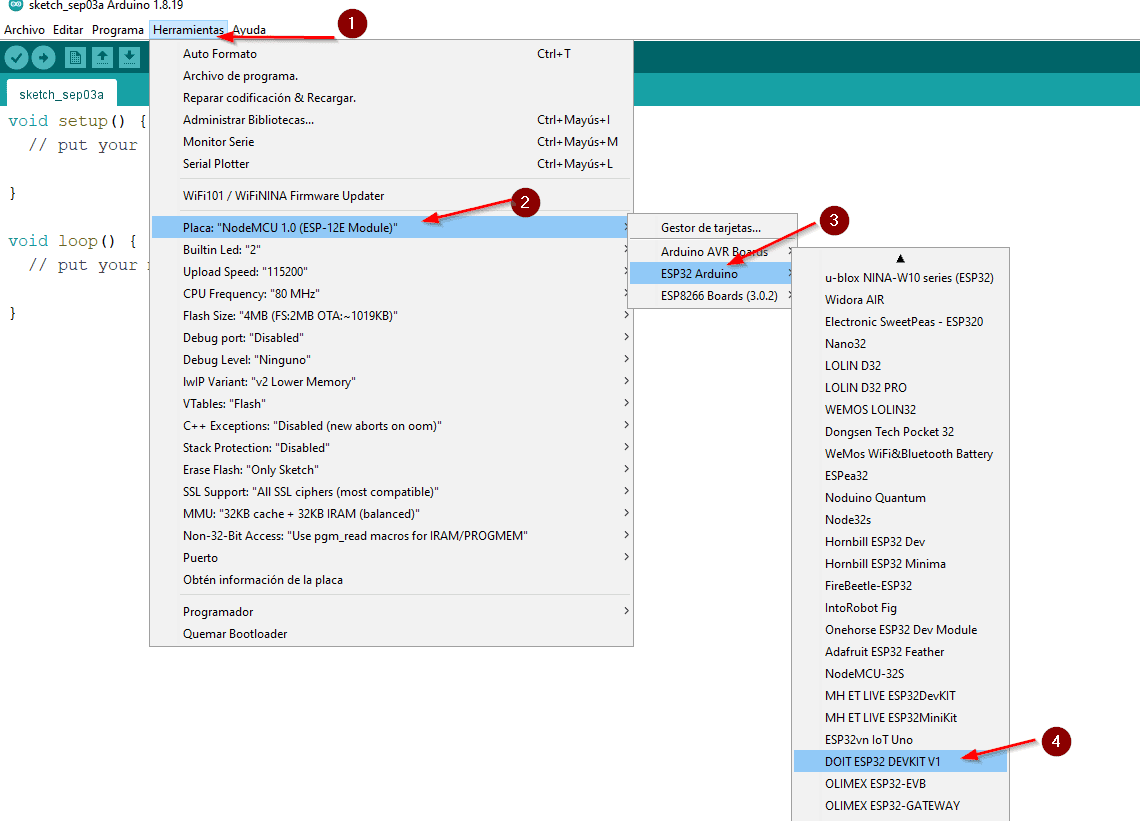Click the Upload arrow toolbar icon
The height and width of the screenshot is (821, 1140).
(x=43, y=58)
